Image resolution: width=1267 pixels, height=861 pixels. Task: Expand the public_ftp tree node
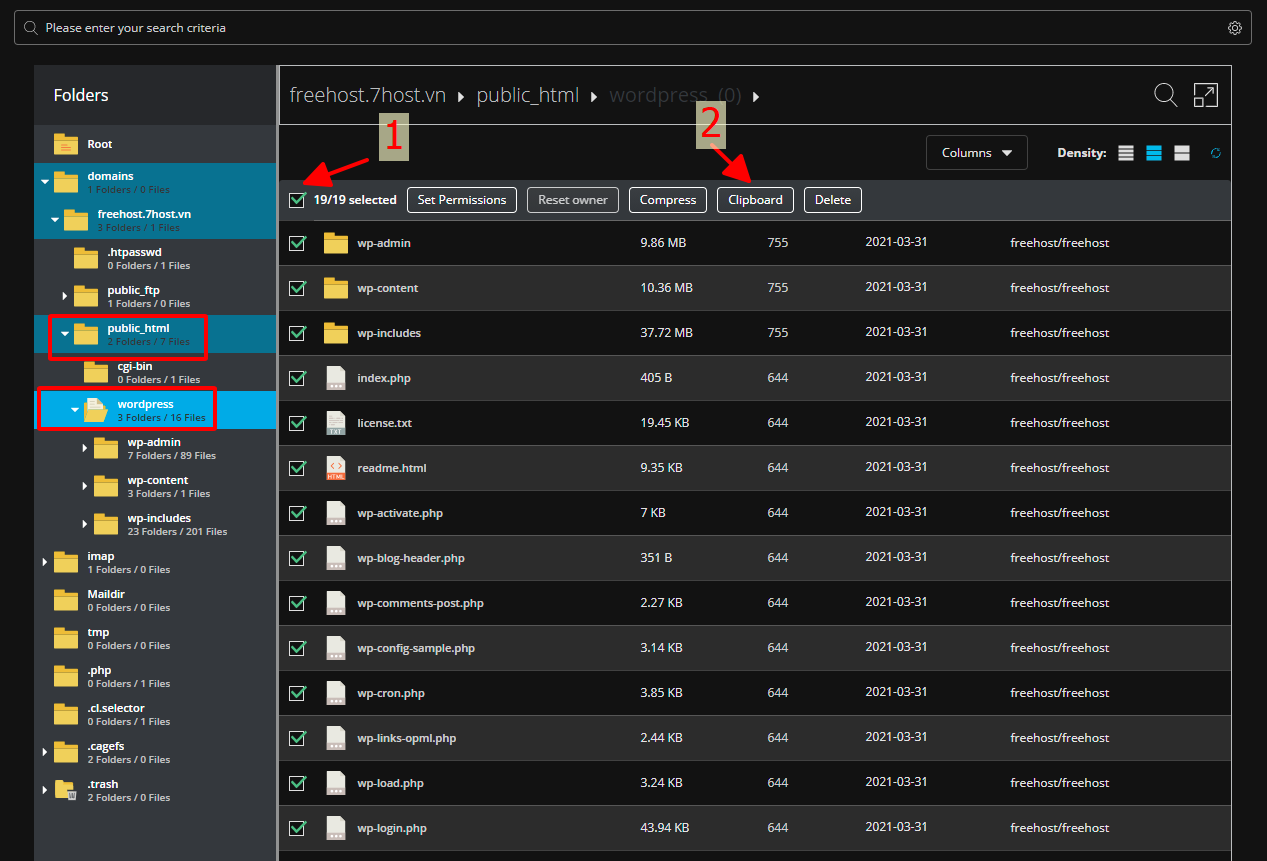(64, 296)
